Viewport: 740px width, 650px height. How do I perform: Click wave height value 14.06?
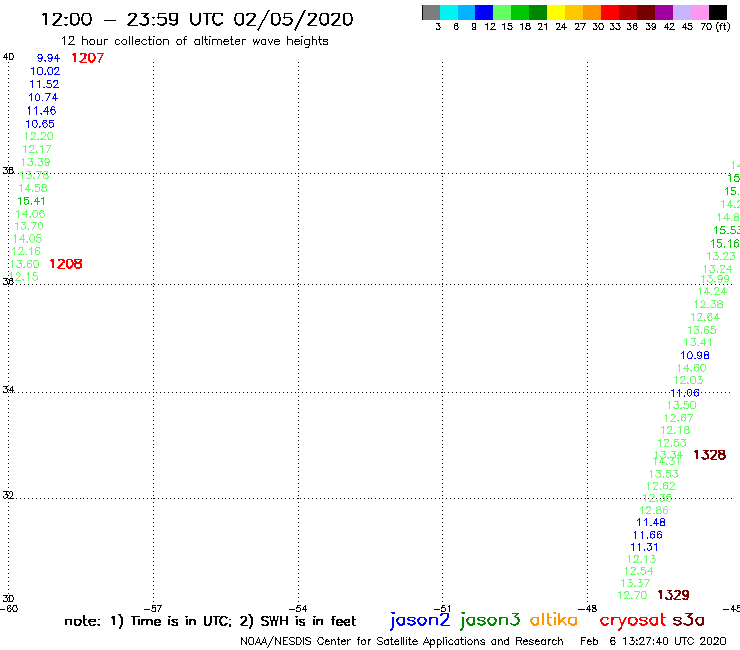pos(30,214)
